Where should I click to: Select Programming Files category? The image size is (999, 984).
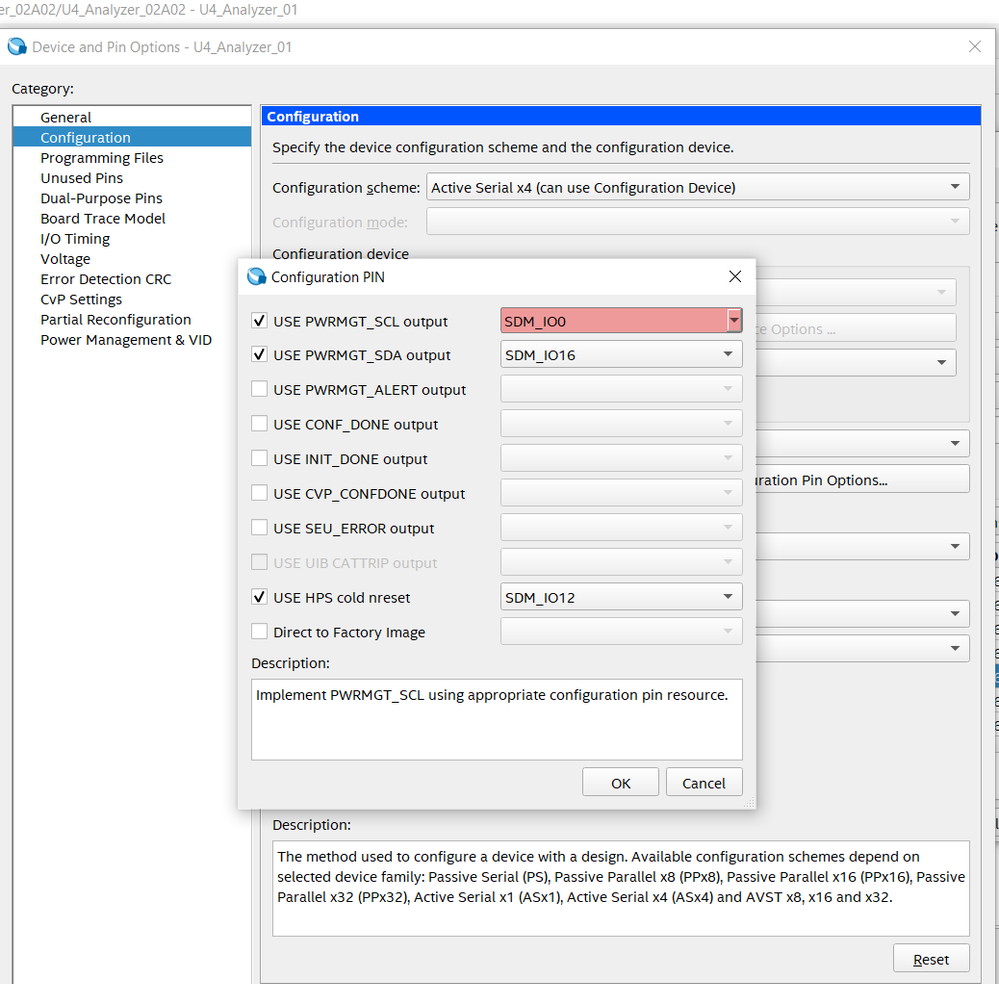pyautogui.click(x=132, y=157)
